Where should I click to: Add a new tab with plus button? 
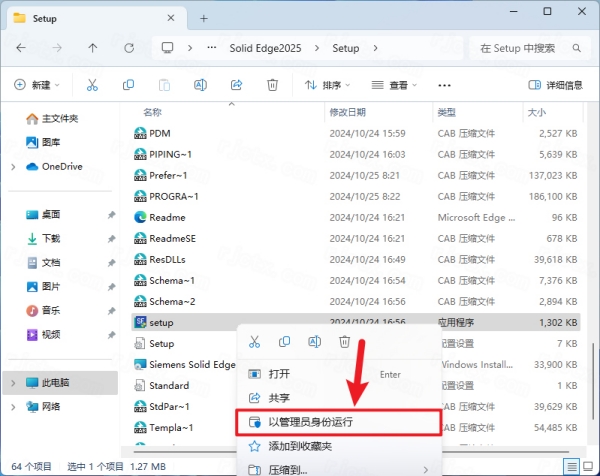tap(204, 18)
